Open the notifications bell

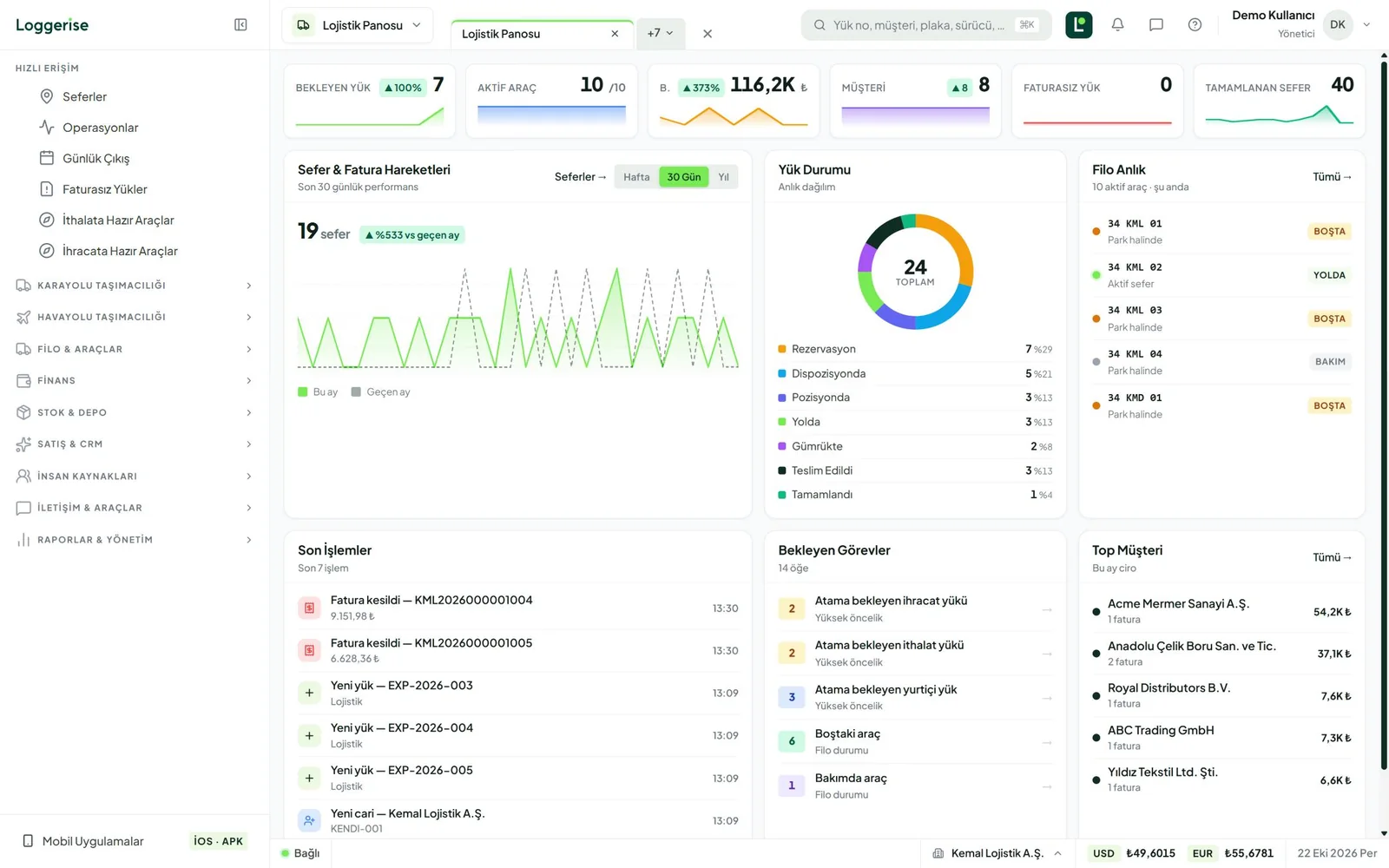point(1117,25)
